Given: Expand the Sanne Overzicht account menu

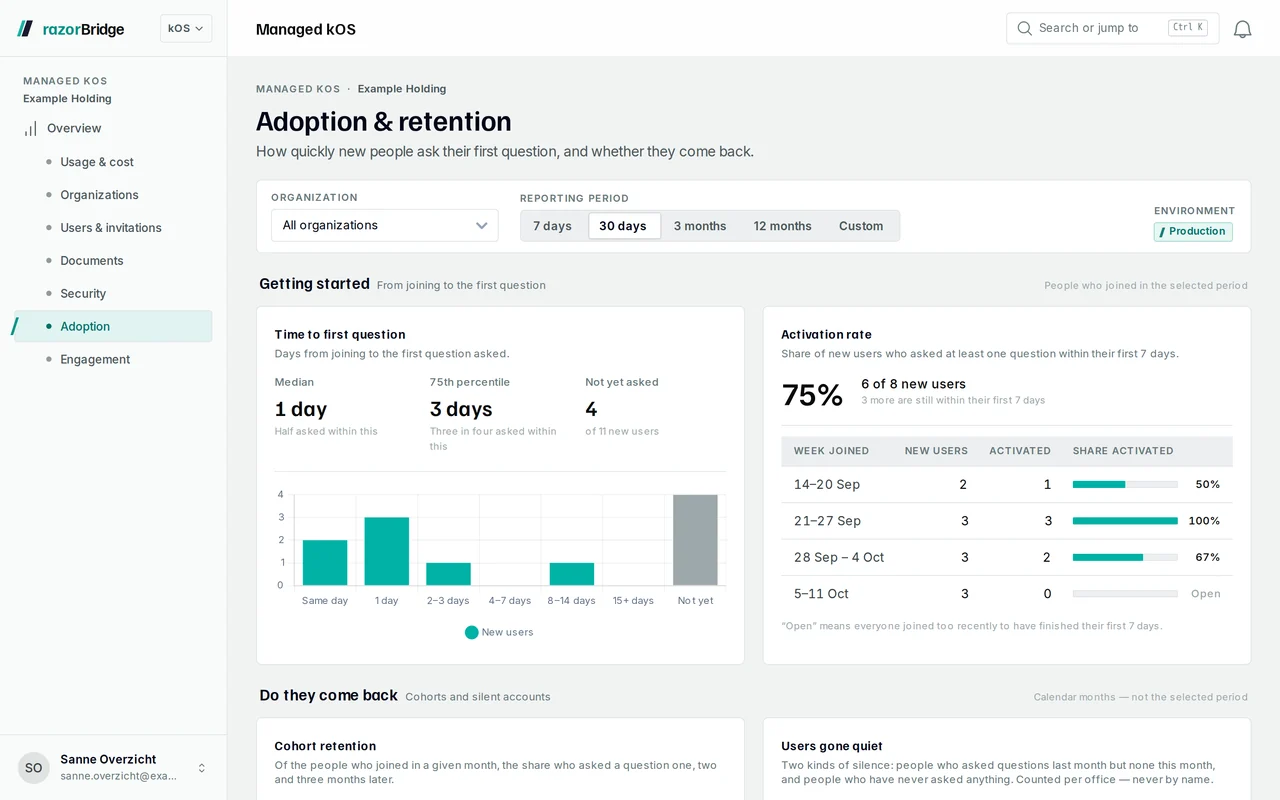Looking at the screenshot, I should (113, 768).
